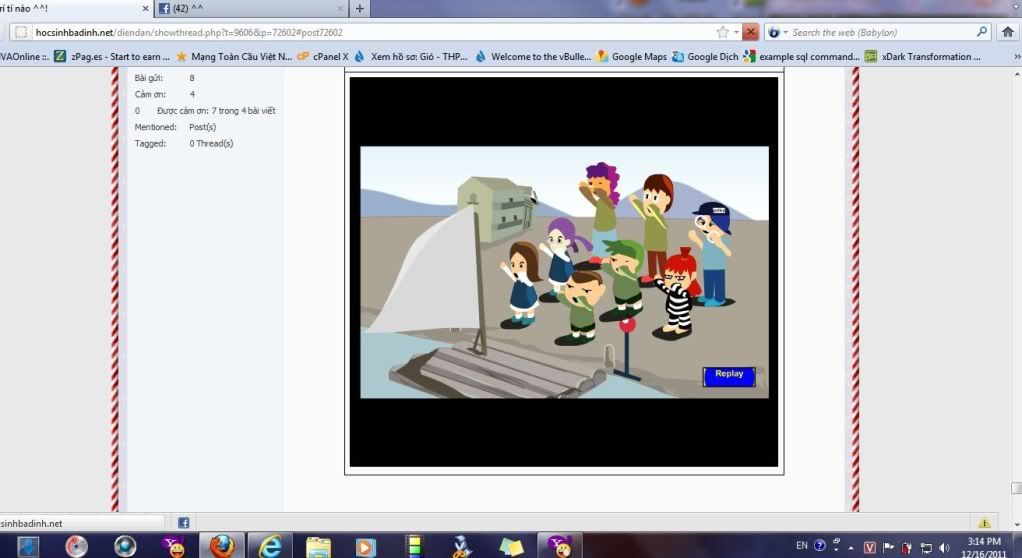The height and width of the screenshot is (558, 1022).
Task: Click the Facebook icon in the add-on bar
Action: pos(184,522)
